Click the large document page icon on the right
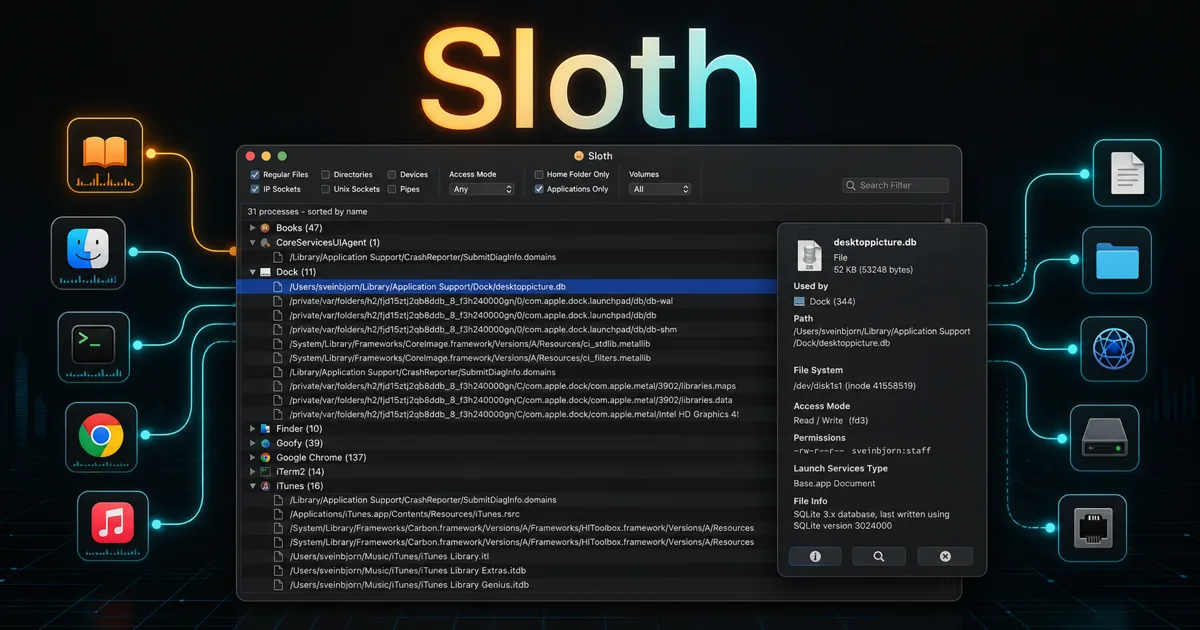The height and width of the screenshot is (630, 1200). click(1127, 173)
